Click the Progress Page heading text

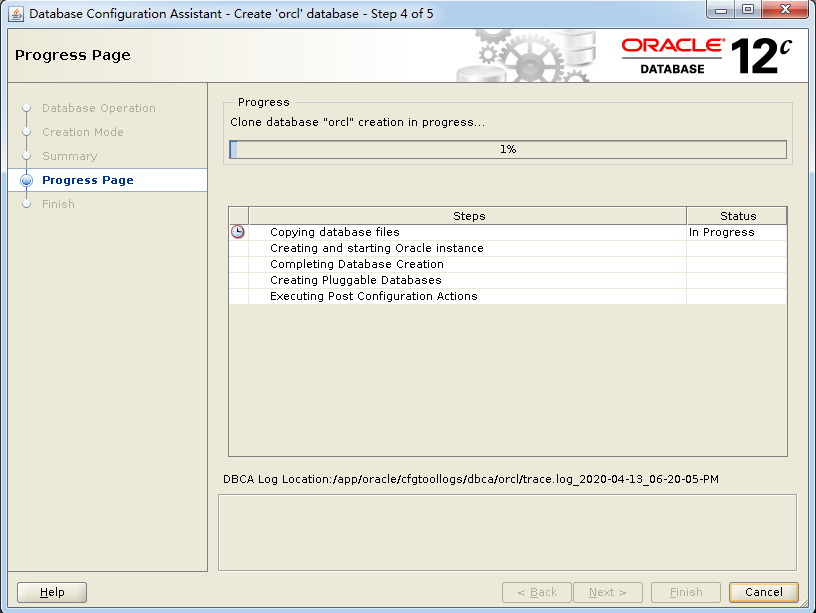[x=73, y=55]
